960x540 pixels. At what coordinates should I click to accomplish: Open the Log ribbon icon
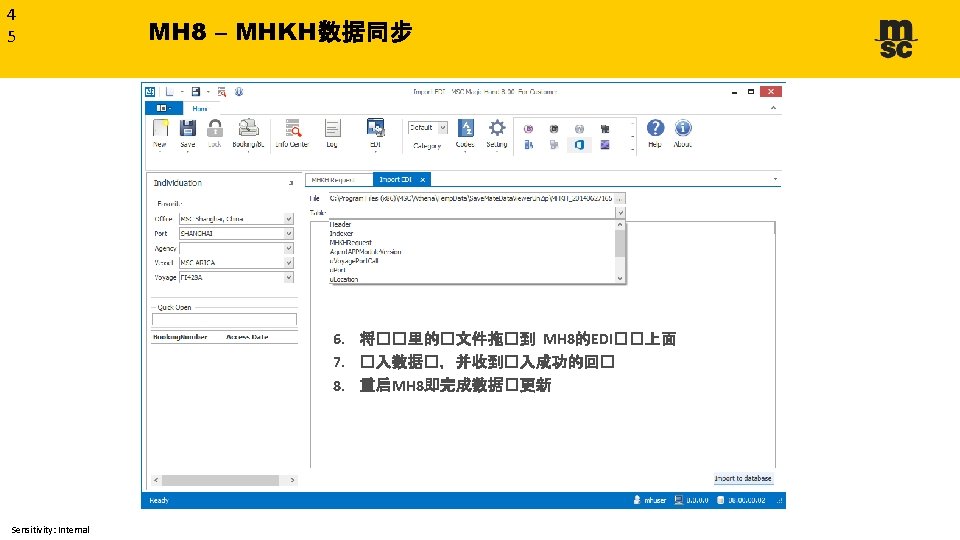click(332, 128)
